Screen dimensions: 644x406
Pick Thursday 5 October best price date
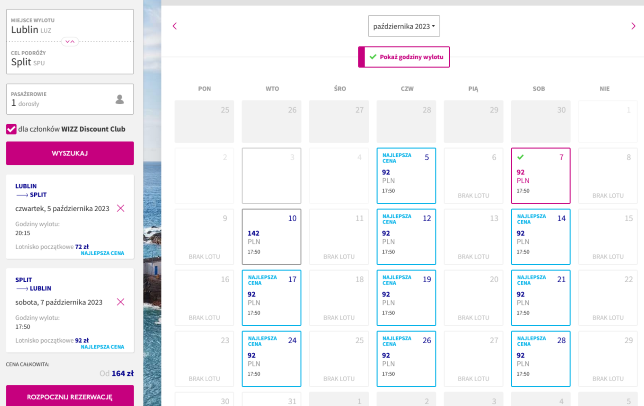point(406,176)
